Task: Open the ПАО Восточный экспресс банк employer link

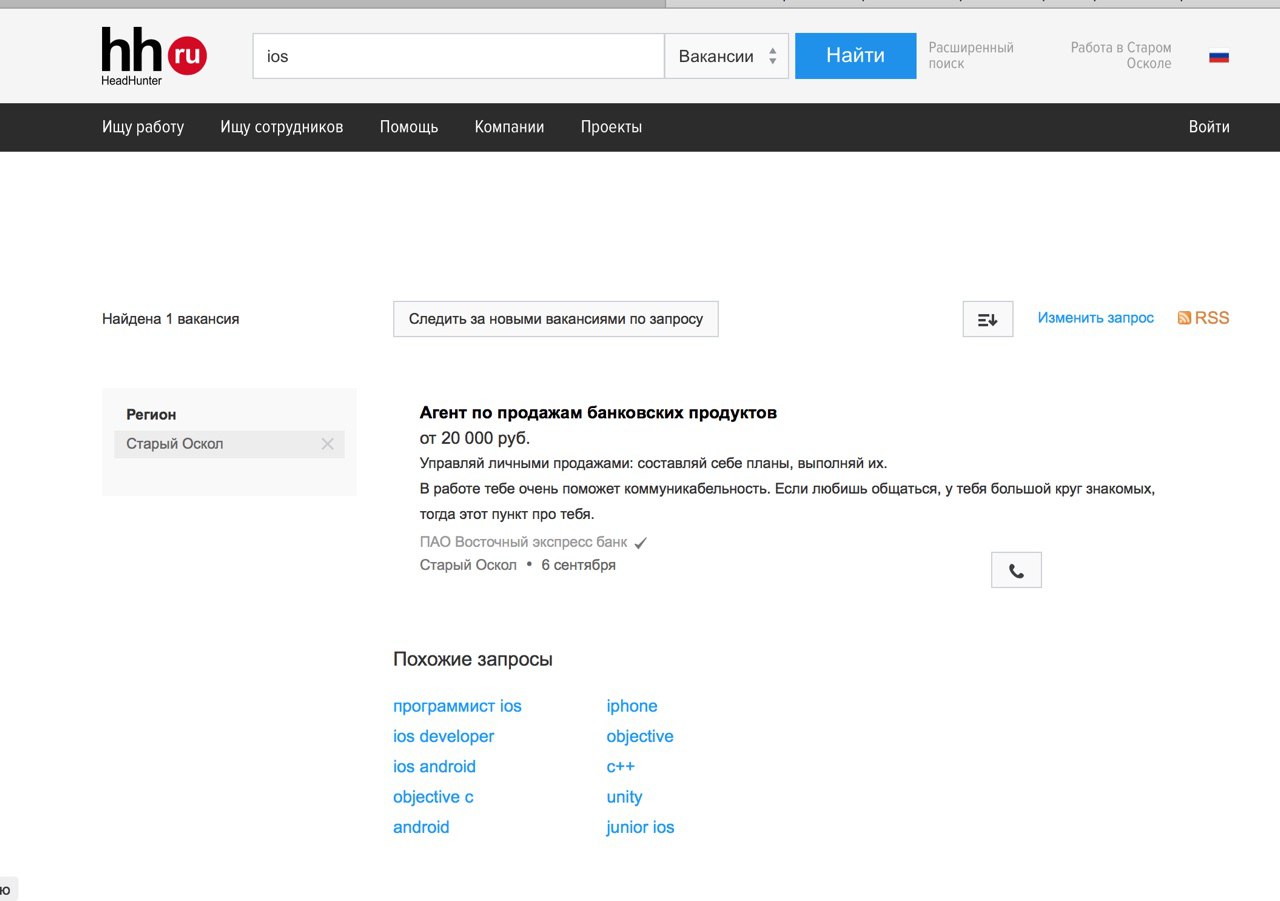Action: click(524, 542)
